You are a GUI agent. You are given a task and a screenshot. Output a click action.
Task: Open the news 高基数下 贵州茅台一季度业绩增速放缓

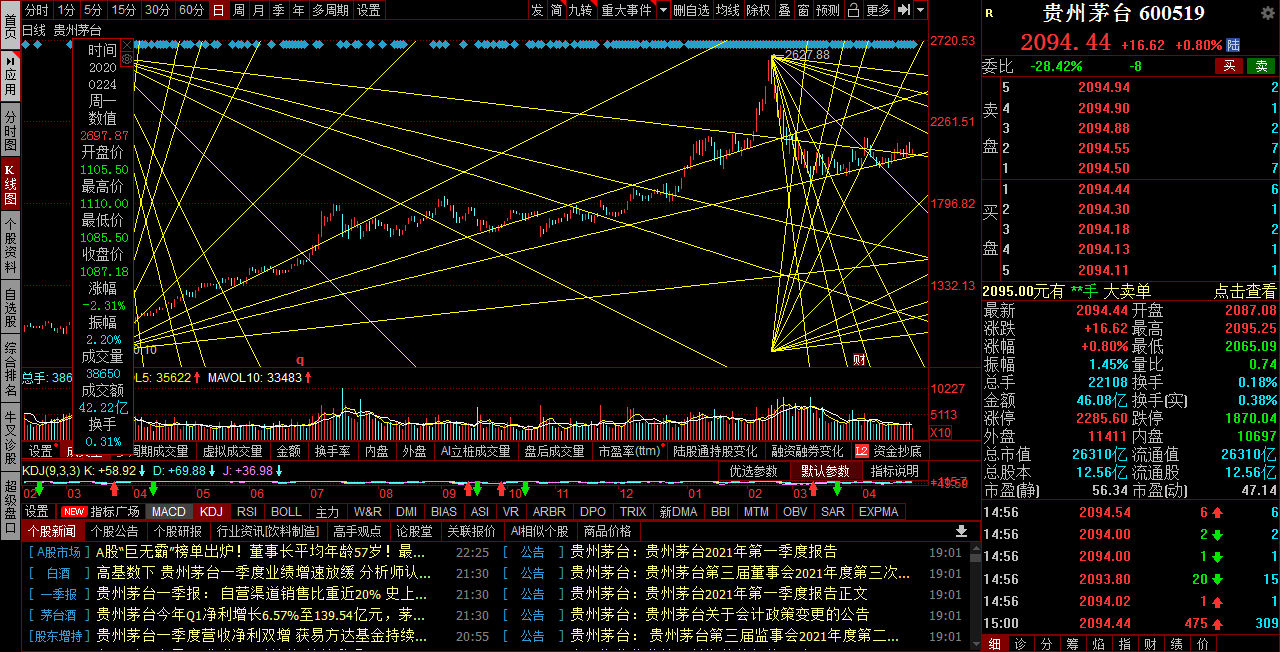(x=264, y=573)
